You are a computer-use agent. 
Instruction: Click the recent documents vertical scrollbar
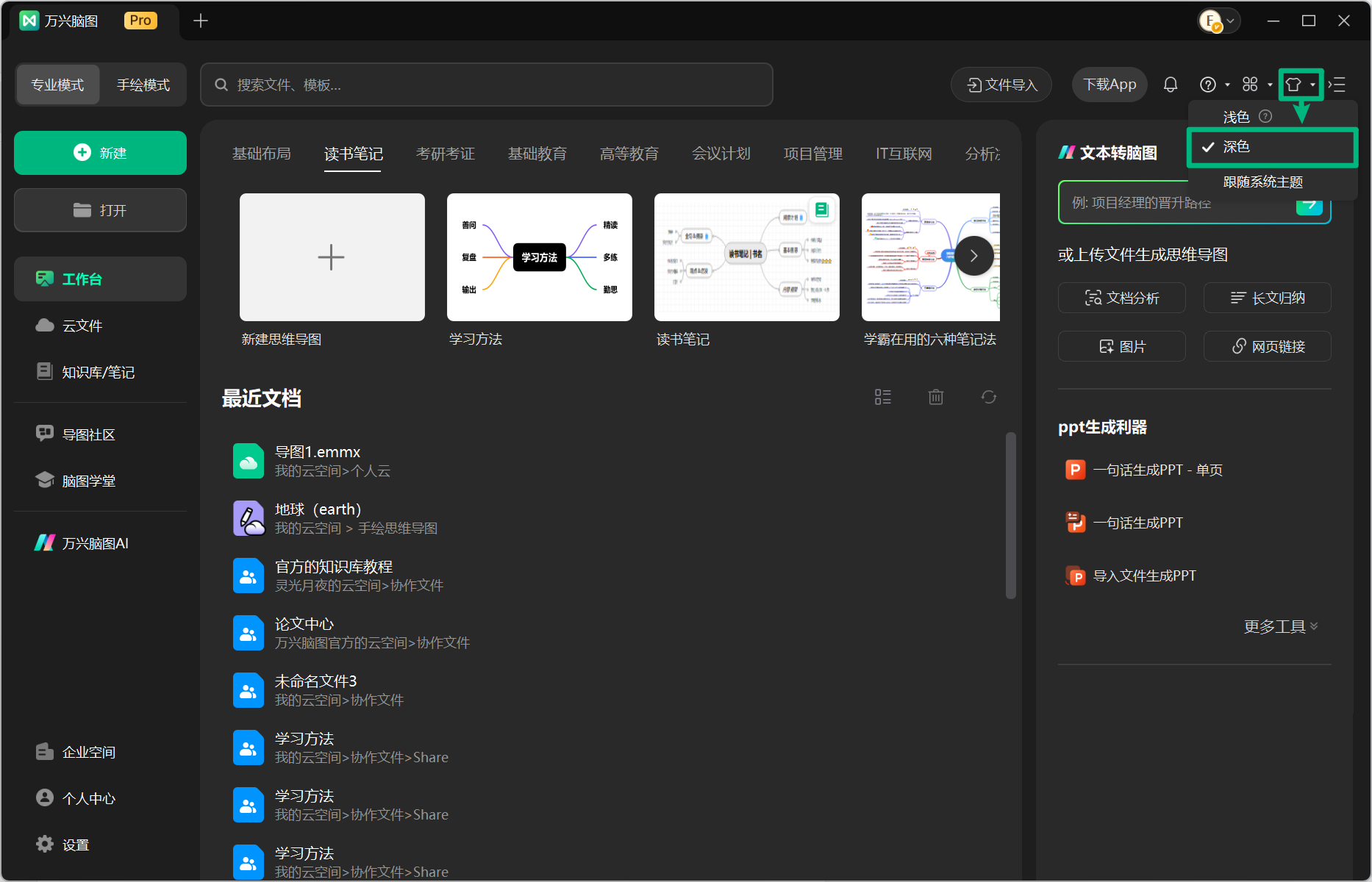(1011, 515)
